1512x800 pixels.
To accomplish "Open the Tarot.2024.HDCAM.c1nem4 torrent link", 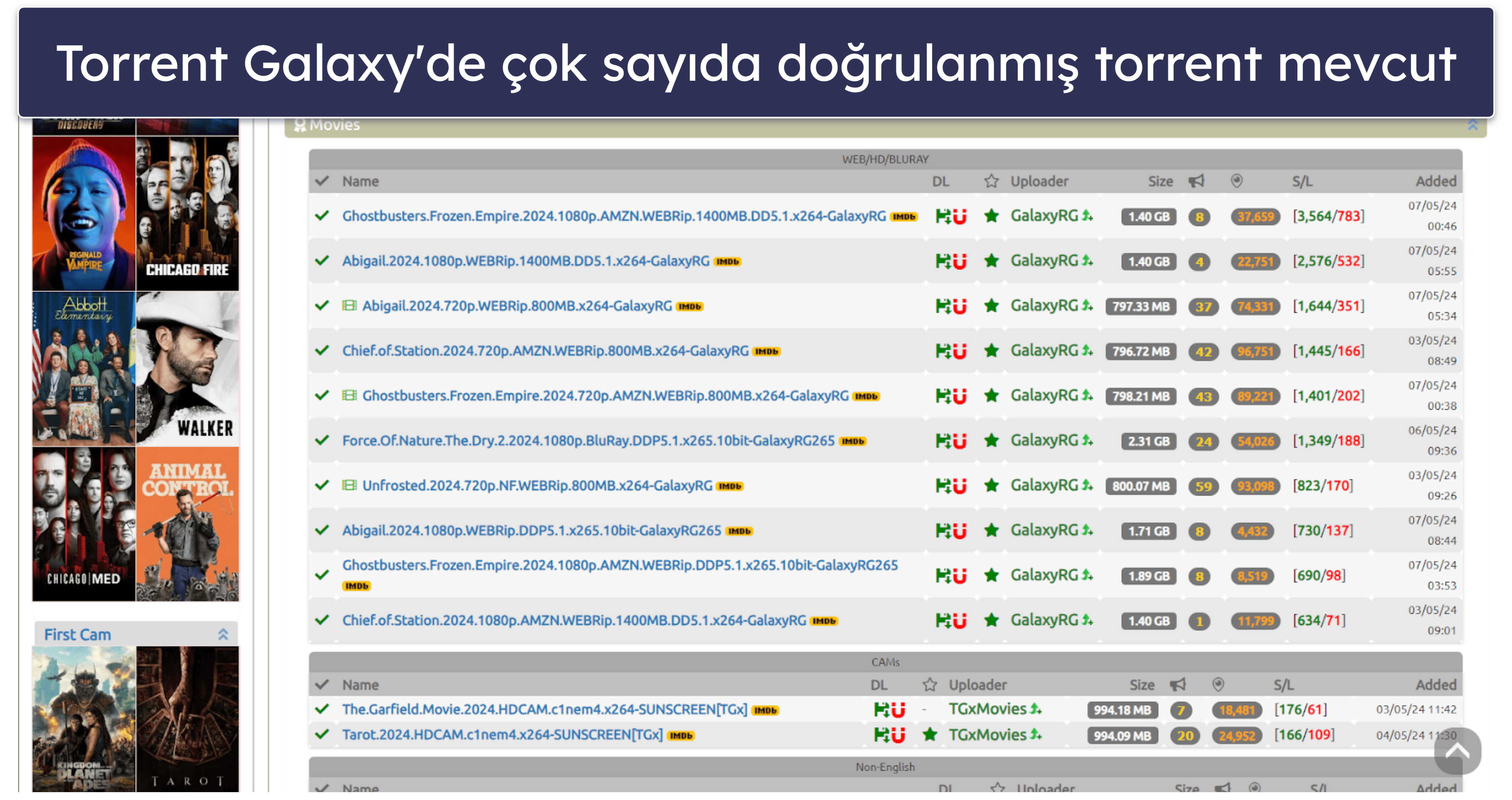I will point(503,735).
